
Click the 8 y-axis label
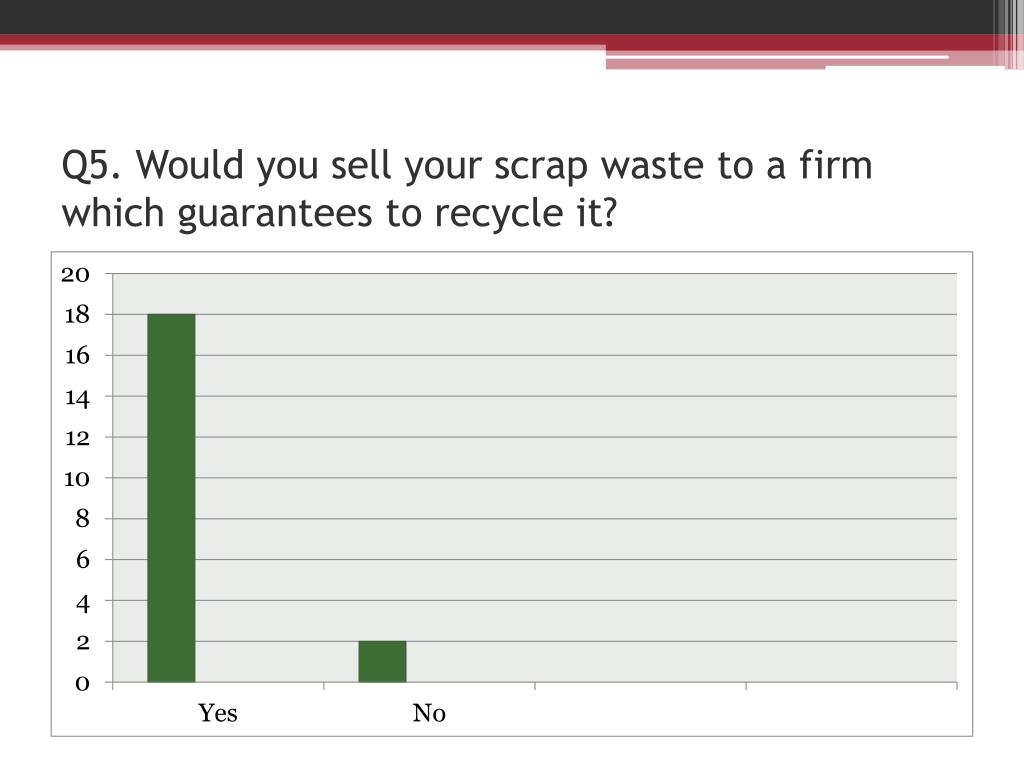tap(82, 519)
